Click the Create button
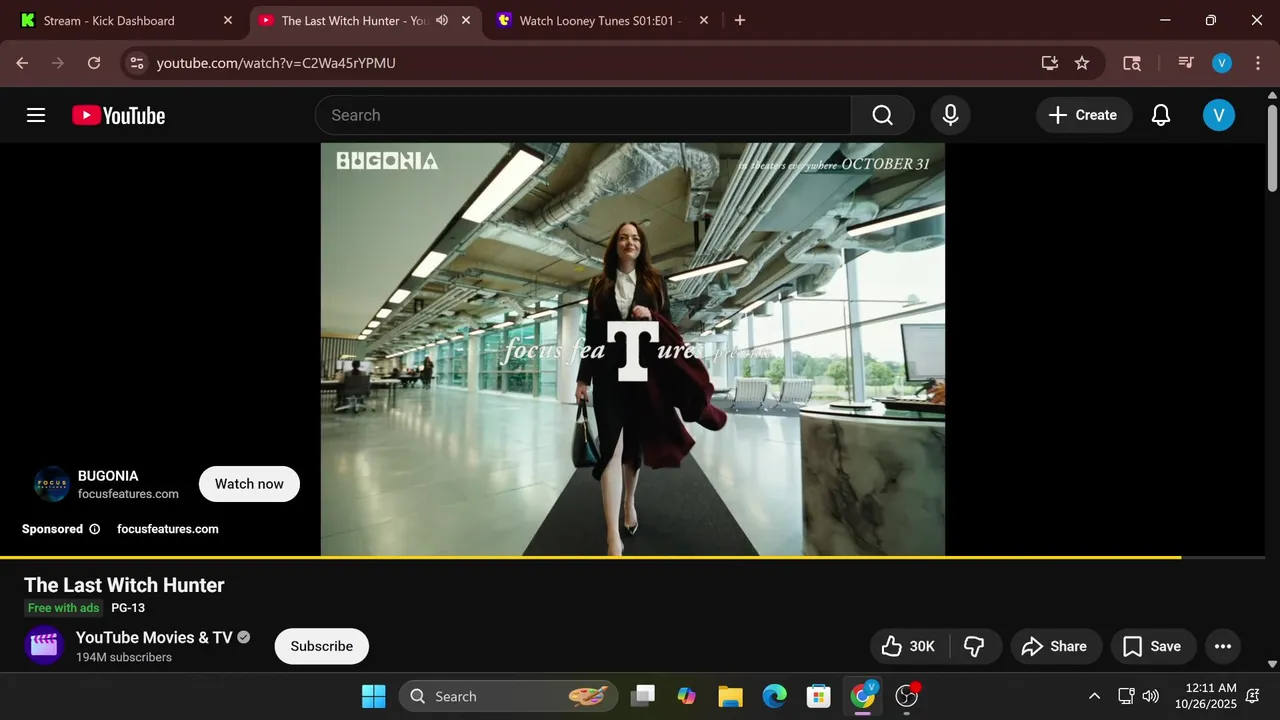 pos(1084,115)
